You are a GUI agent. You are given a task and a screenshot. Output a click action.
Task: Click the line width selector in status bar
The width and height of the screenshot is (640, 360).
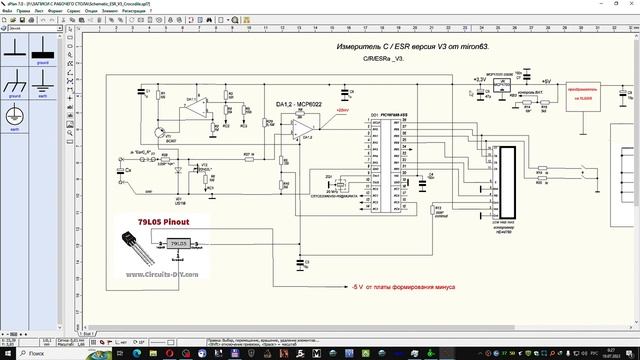coord(161,342)
